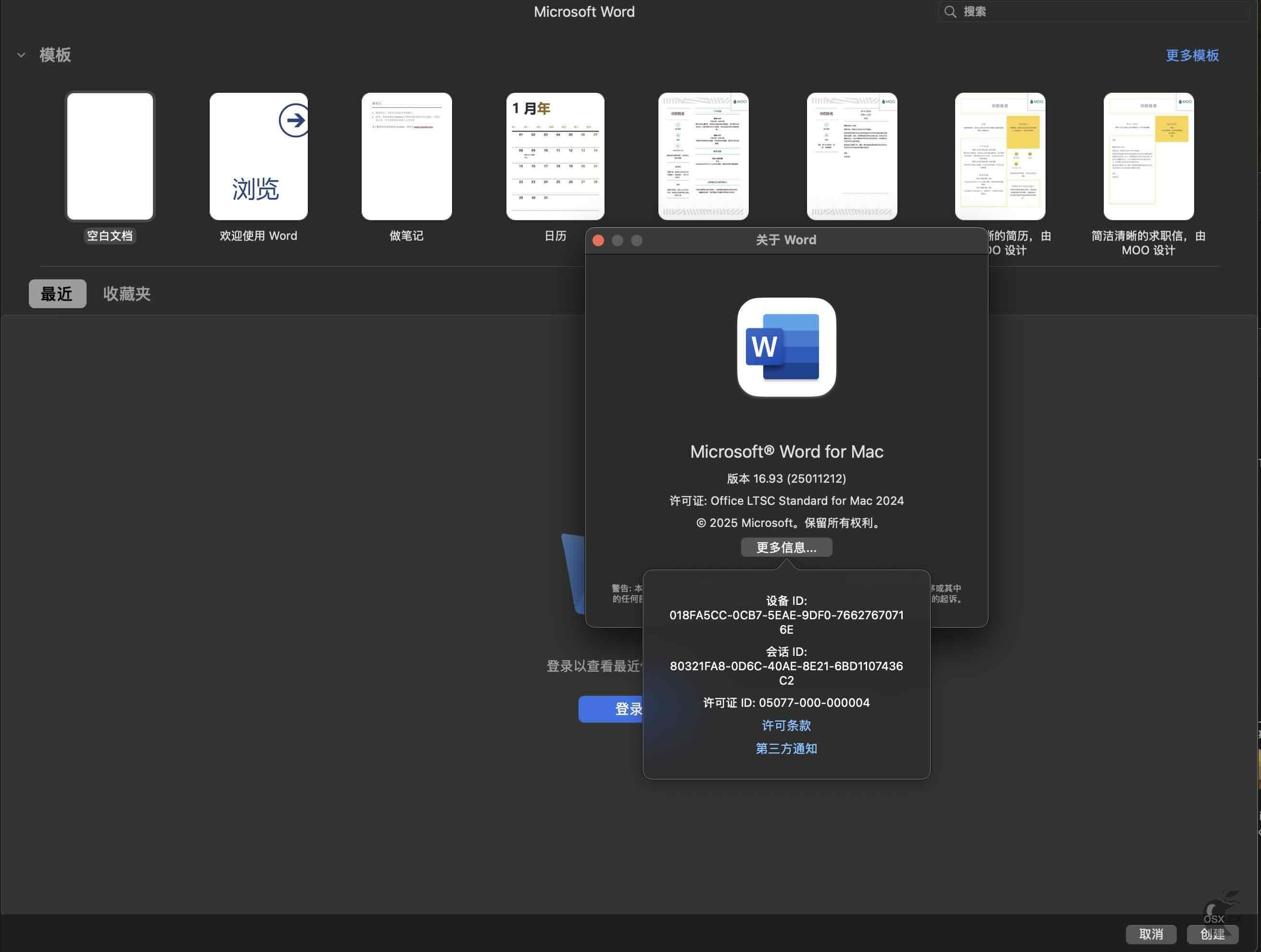Pick the calendar template
Viewport: 1261px width, 952px height.
coord(555,156)
